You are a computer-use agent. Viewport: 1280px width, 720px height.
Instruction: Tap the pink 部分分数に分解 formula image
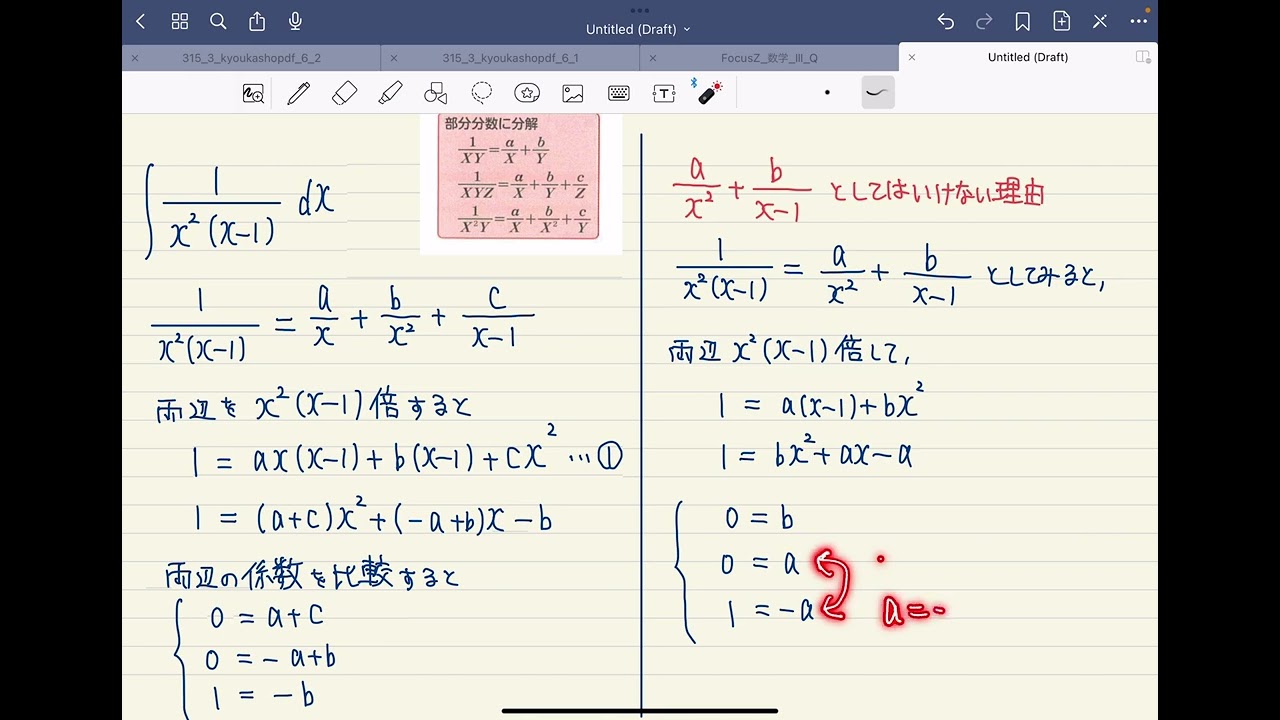(x=520, y=176)
